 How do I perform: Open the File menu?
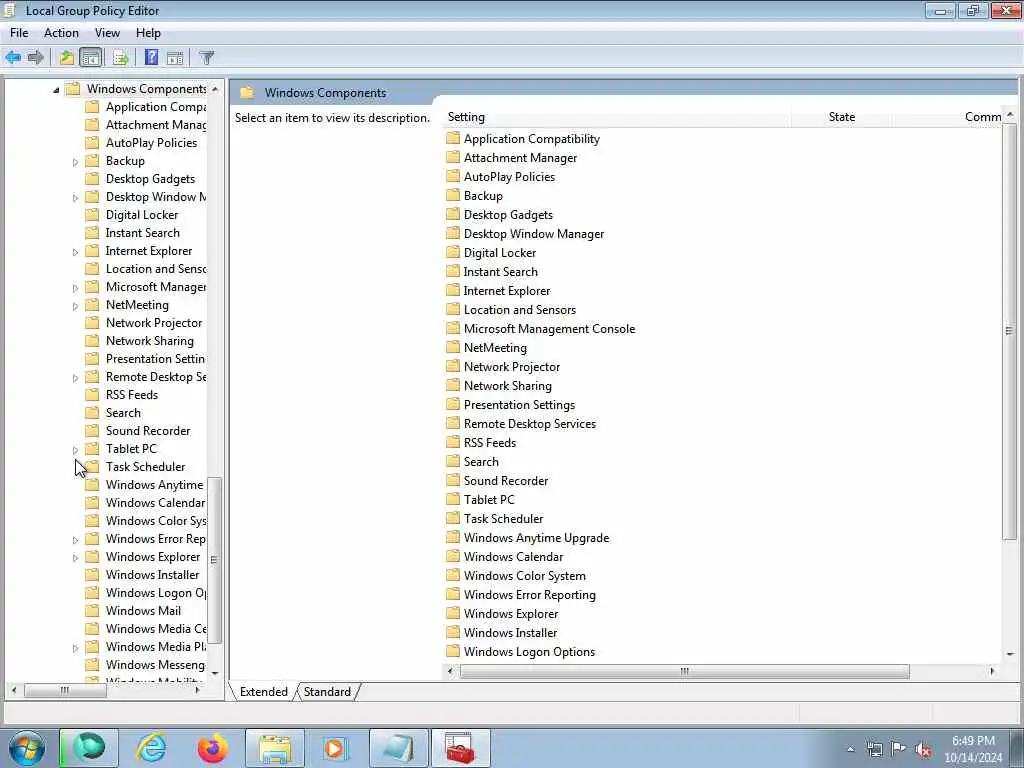(19, 33)
